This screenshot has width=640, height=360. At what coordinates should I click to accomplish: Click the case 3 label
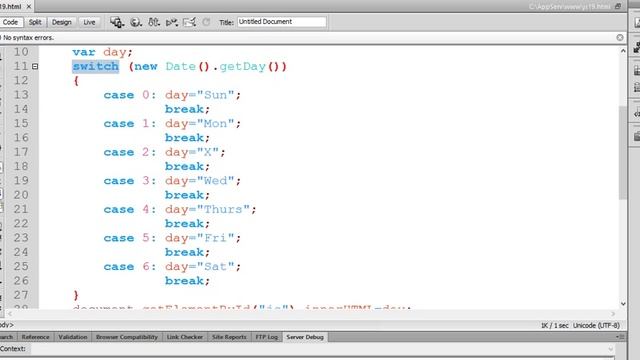point(129,180)
